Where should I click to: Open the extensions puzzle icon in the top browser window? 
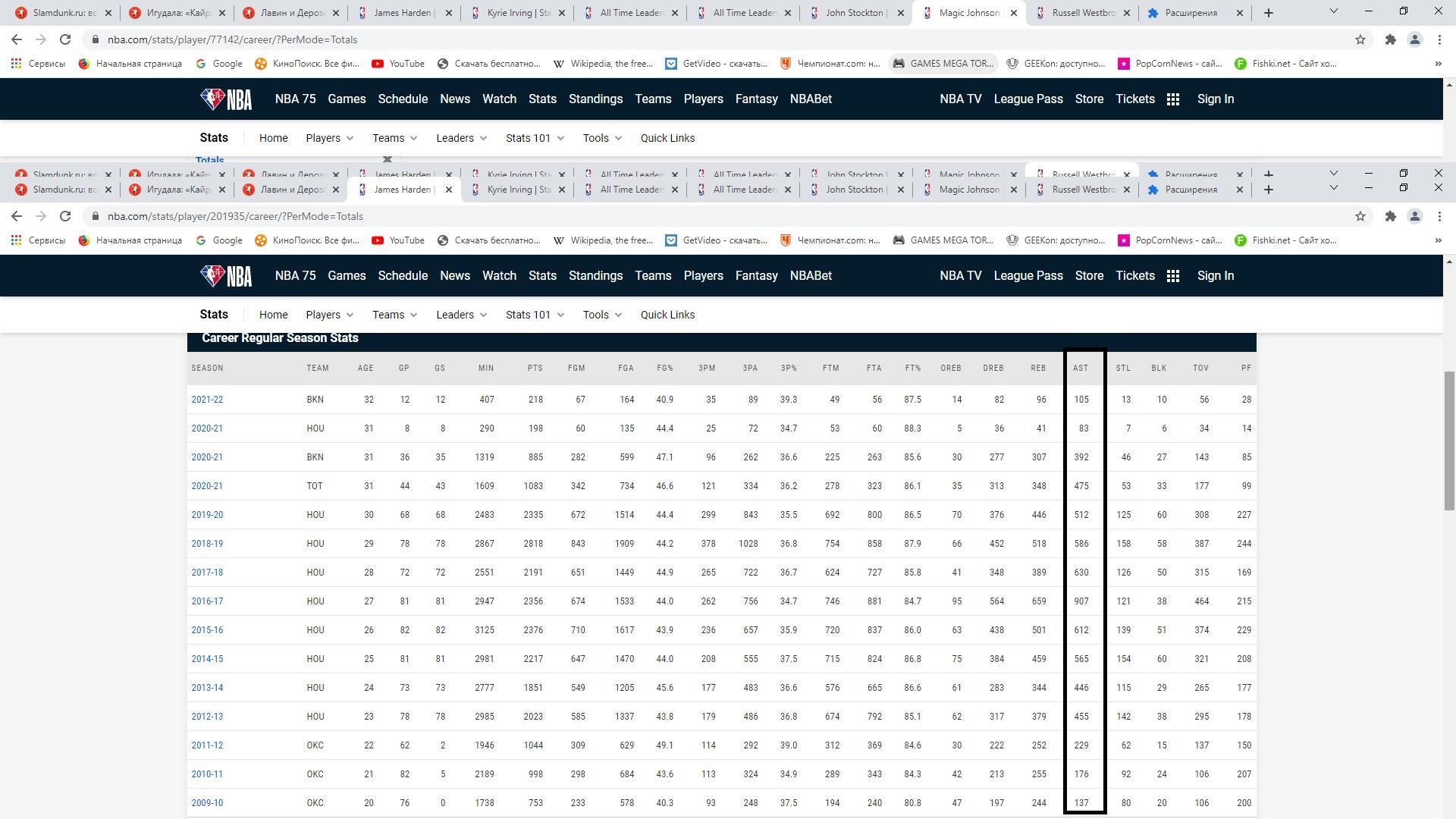pyautogui.click(x=1390, y=39)
